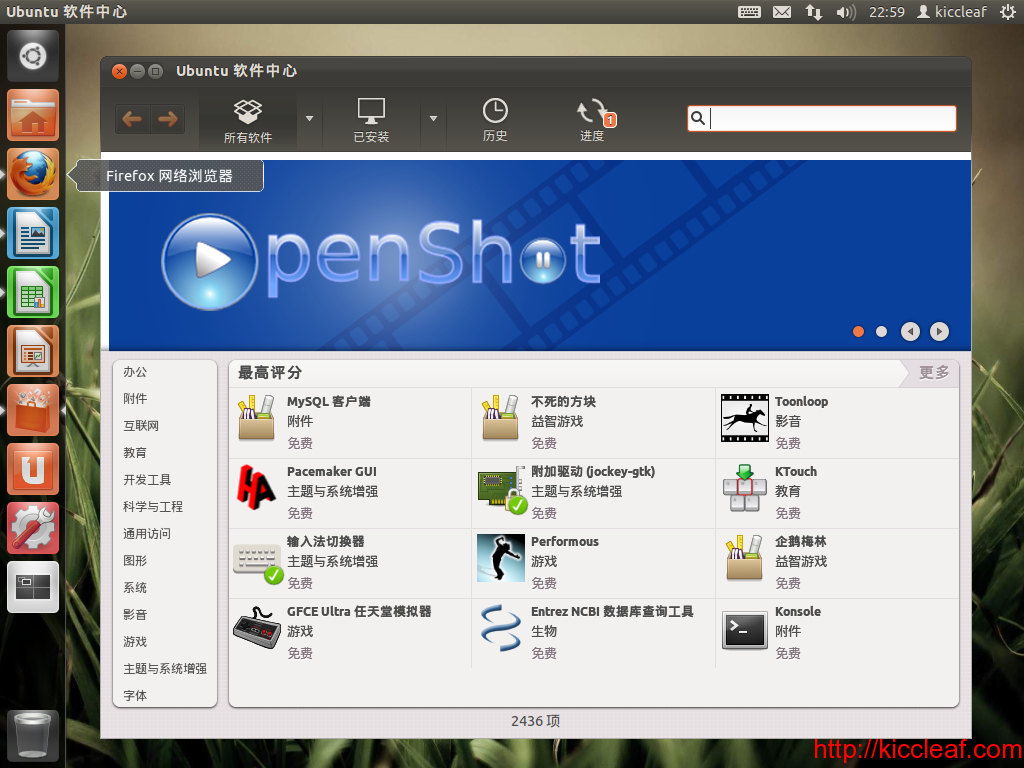Click the Performous dancer icon

500,558
